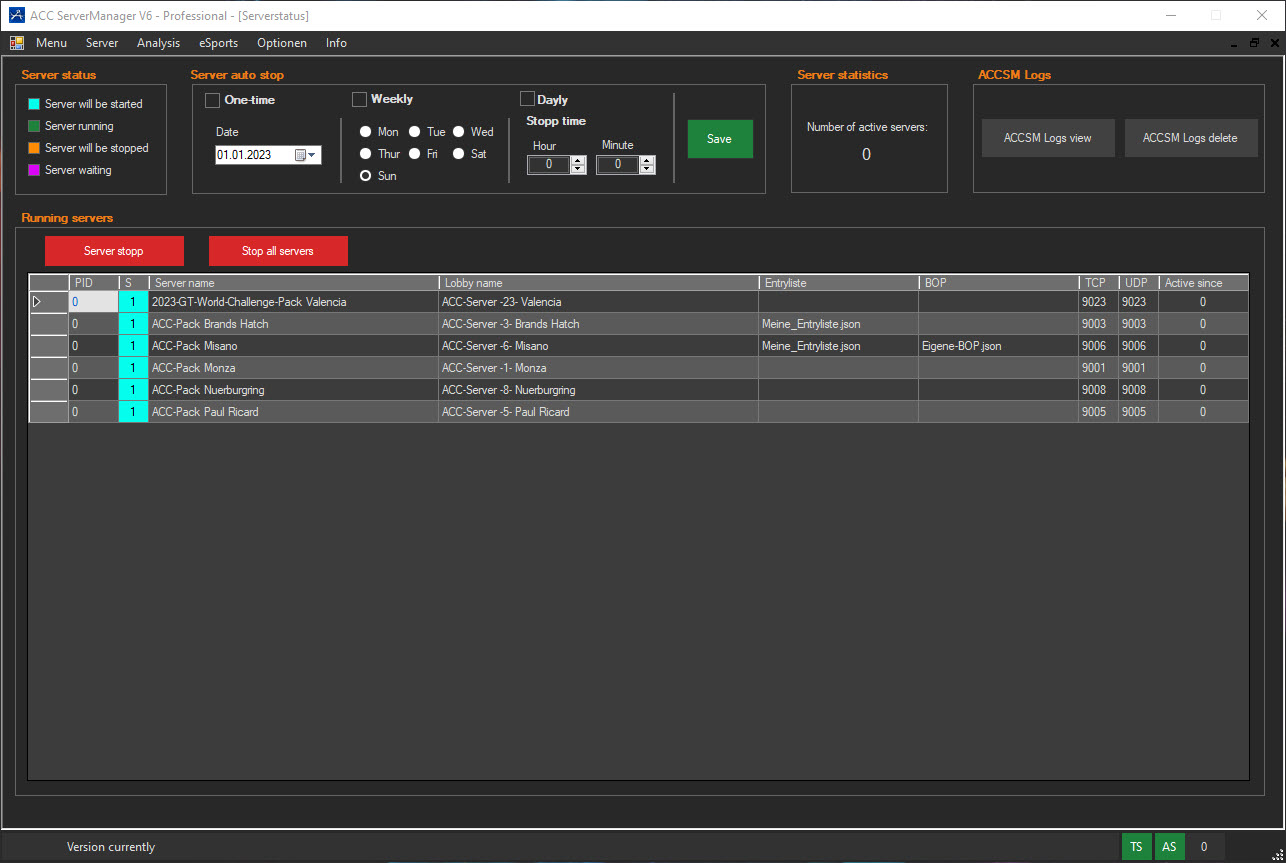The height and width of the screenshot is (863, 1286).
Task: Increase the Stopp time Hour value
Action: (x=578, y=160)
